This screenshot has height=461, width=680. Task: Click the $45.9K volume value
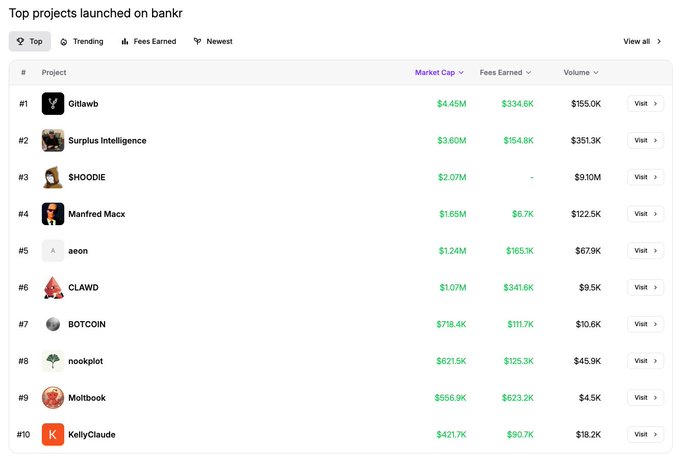point(587,361)
